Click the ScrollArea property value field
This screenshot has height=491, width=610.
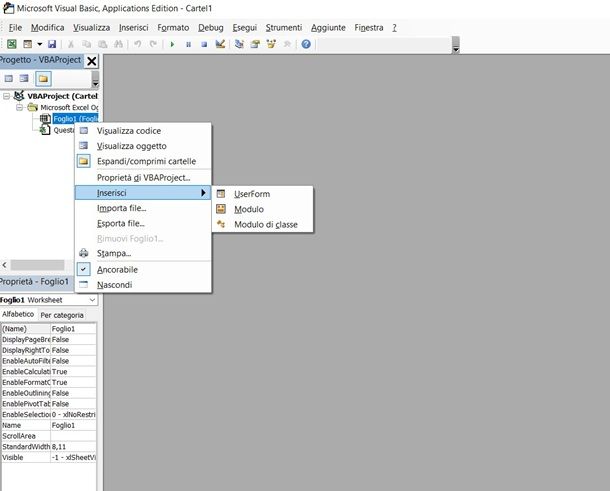[73, 436]
